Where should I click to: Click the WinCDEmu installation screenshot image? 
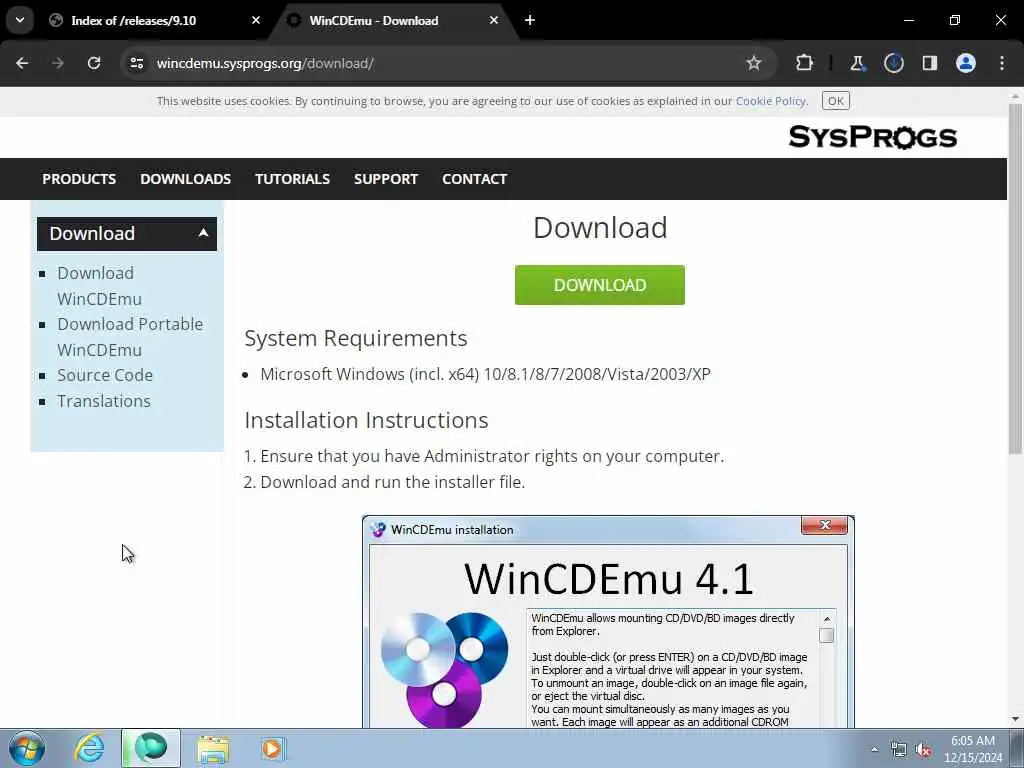pyautogui.click(x=608, y=622)
